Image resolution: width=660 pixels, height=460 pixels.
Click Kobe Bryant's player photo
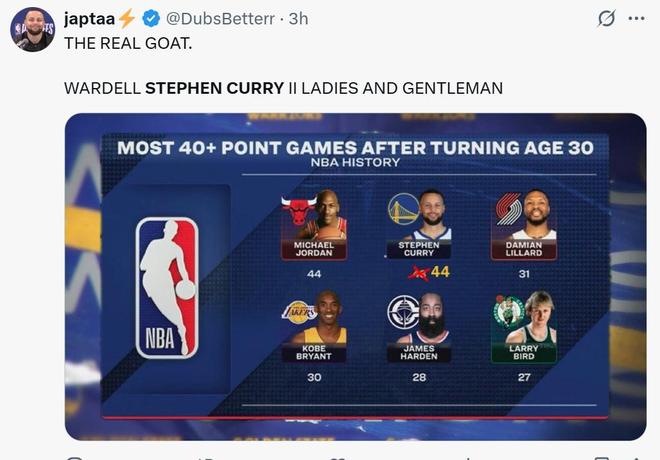coord(326,318)
